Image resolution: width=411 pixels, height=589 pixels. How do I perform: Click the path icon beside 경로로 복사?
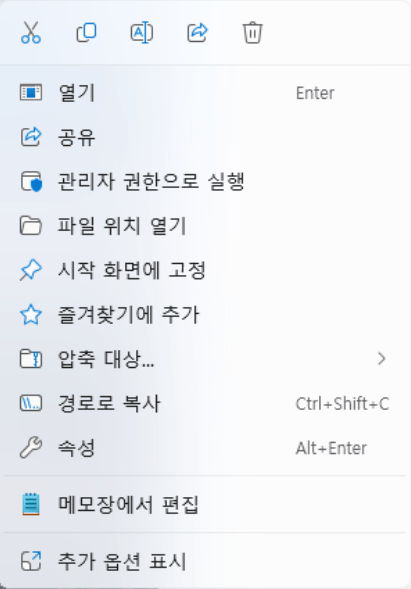pyautogui.click(x=31, y=403)
